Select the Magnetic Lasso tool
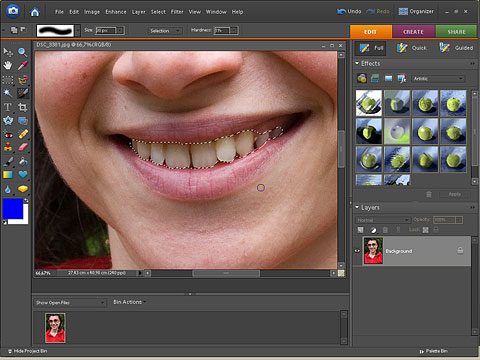Image resolution: width=480 pixels, height=360 pixels. click(22, 80)
